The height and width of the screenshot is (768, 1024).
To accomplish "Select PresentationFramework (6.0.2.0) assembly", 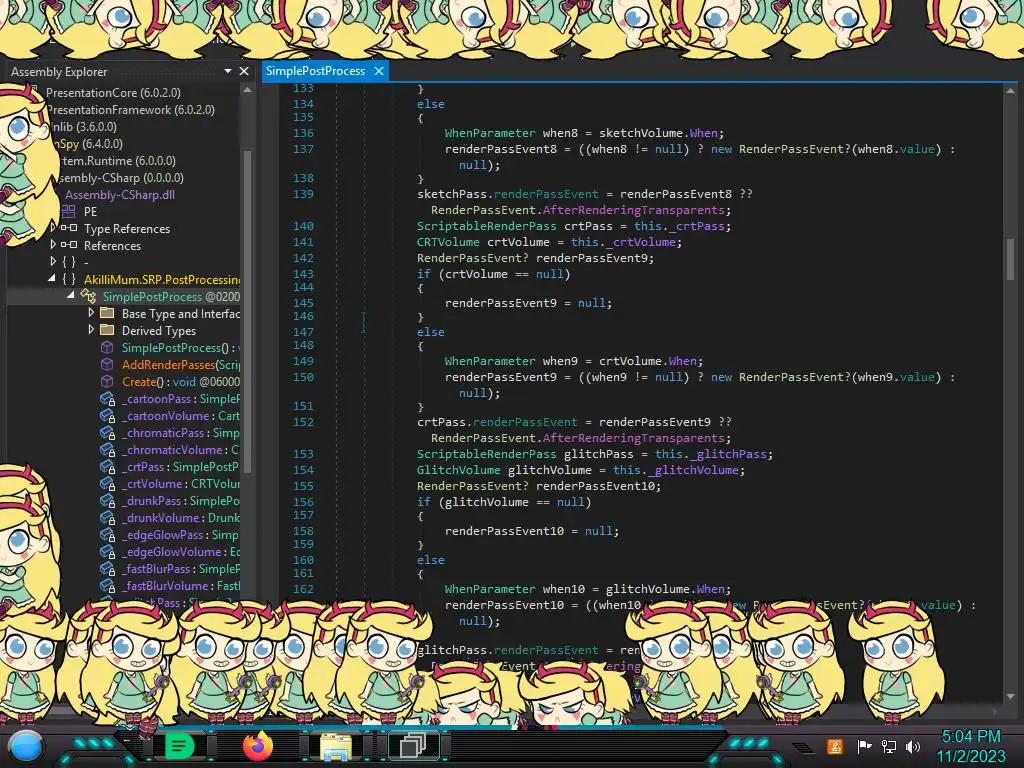I will click(x=130, y=110).
